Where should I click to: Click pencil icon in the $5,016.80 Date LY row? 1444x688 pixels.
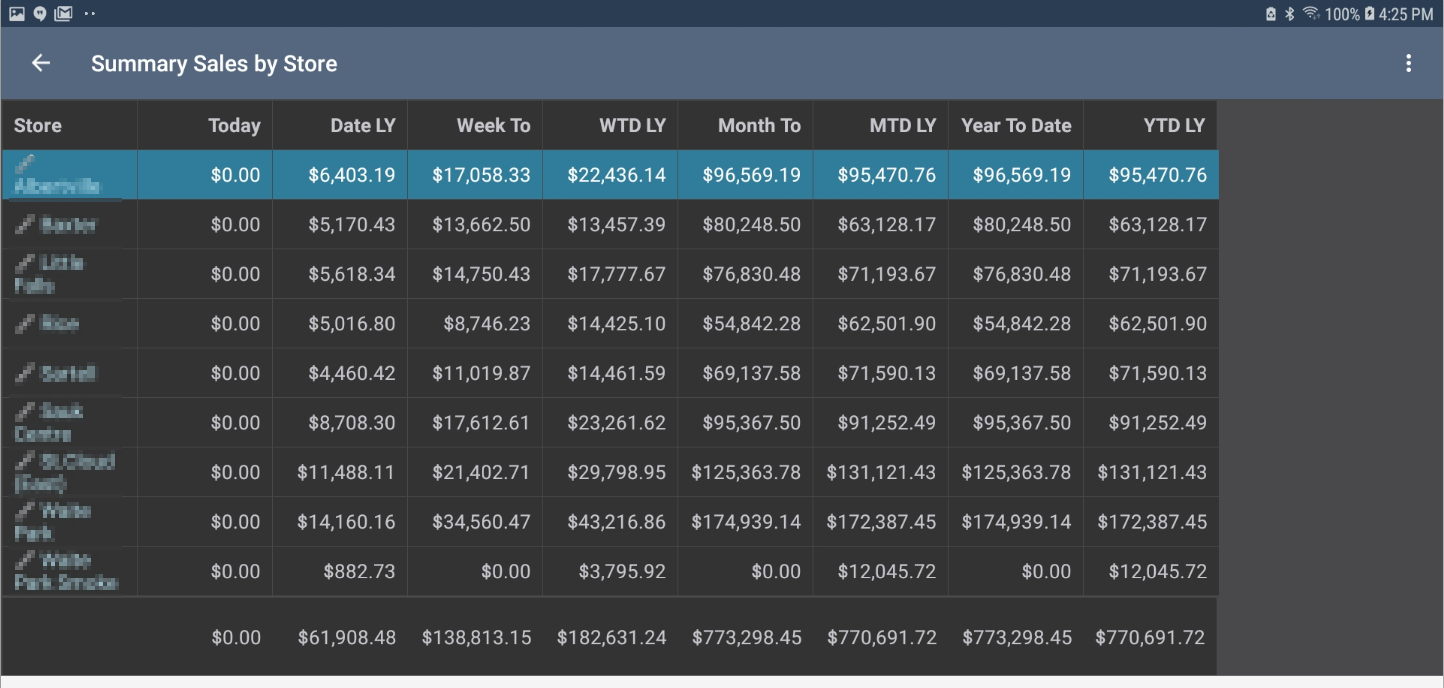[x=25, y=324]
